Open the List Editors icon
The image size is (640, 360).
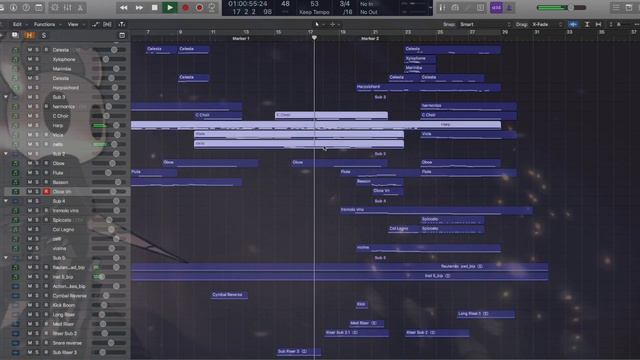pyautogui.click(x=616, y=7)
